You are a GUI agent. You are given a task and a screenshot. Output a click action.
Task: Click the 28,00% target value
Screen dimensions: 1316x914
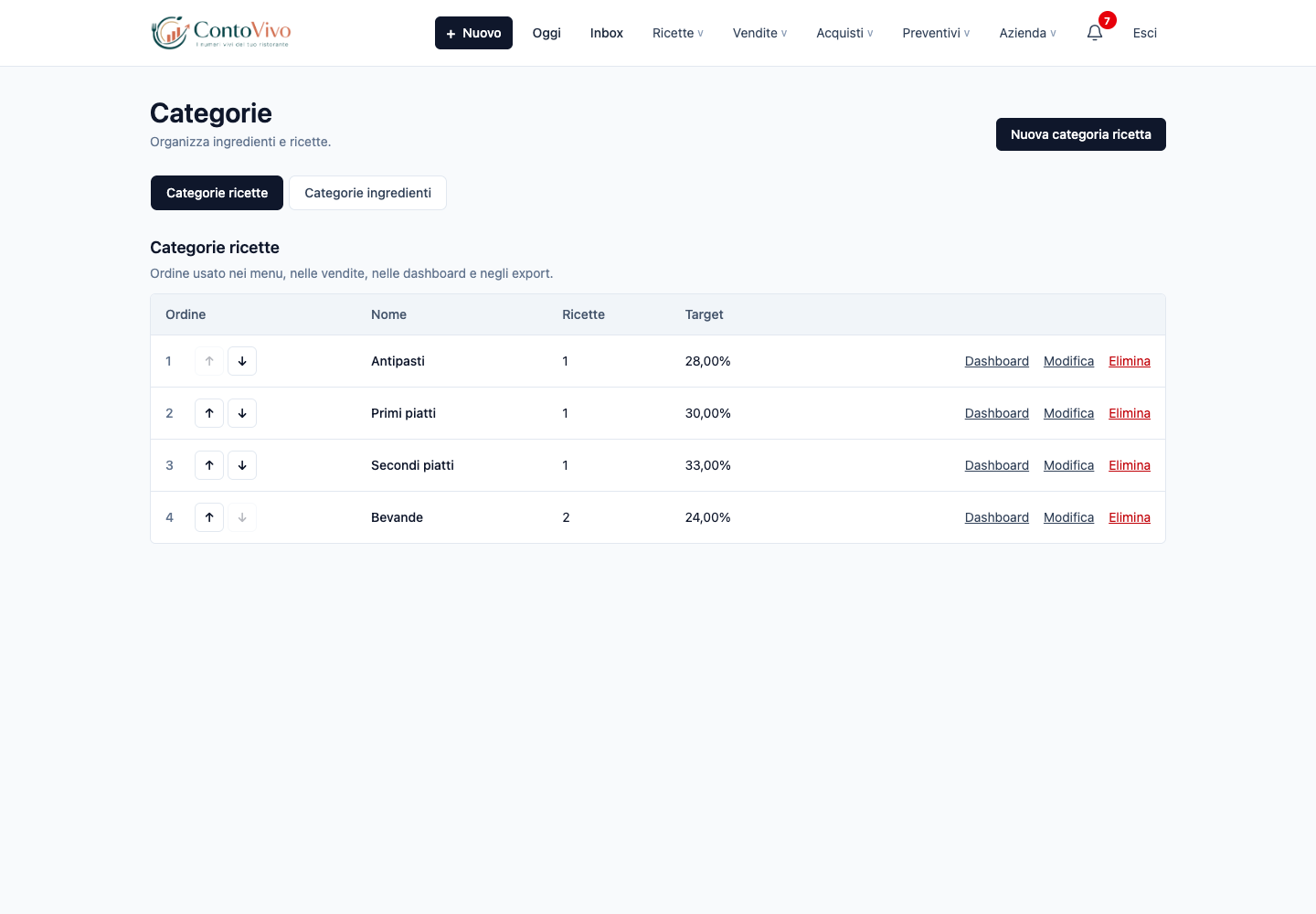coord(707,361)
